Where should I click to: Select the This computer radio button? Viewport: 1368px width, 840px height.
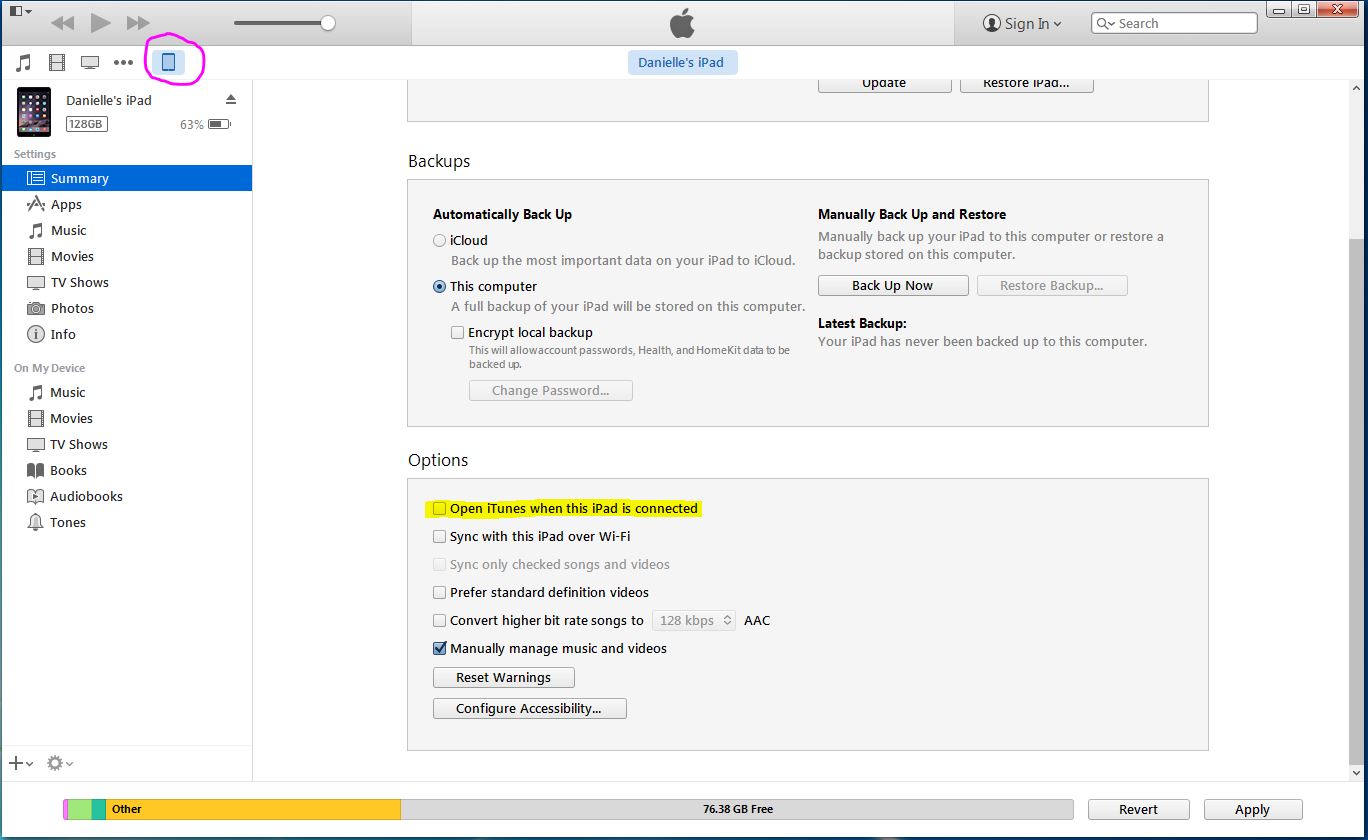pyautogui.click(x=439, y=286)
